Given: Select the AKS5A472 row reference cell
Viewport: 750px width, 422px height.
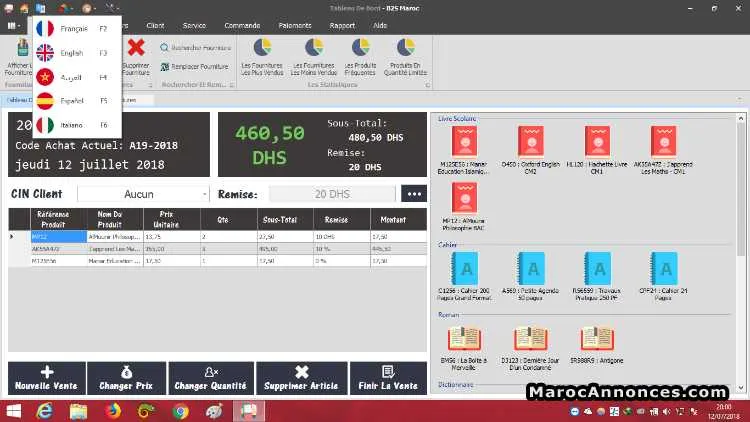Looking at the screenshot, I should click(x=59, y=249).
